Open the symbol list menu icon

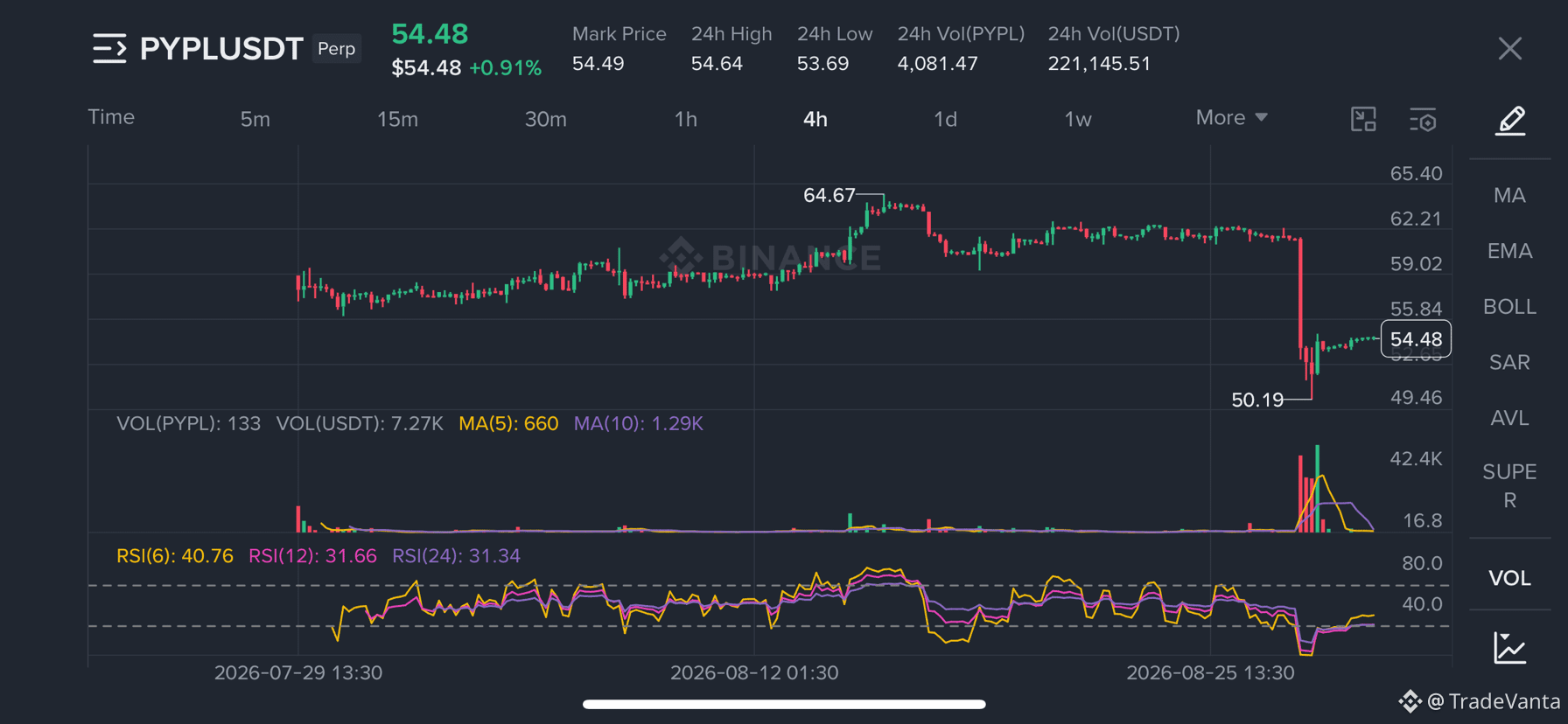[x=109, y=48]
